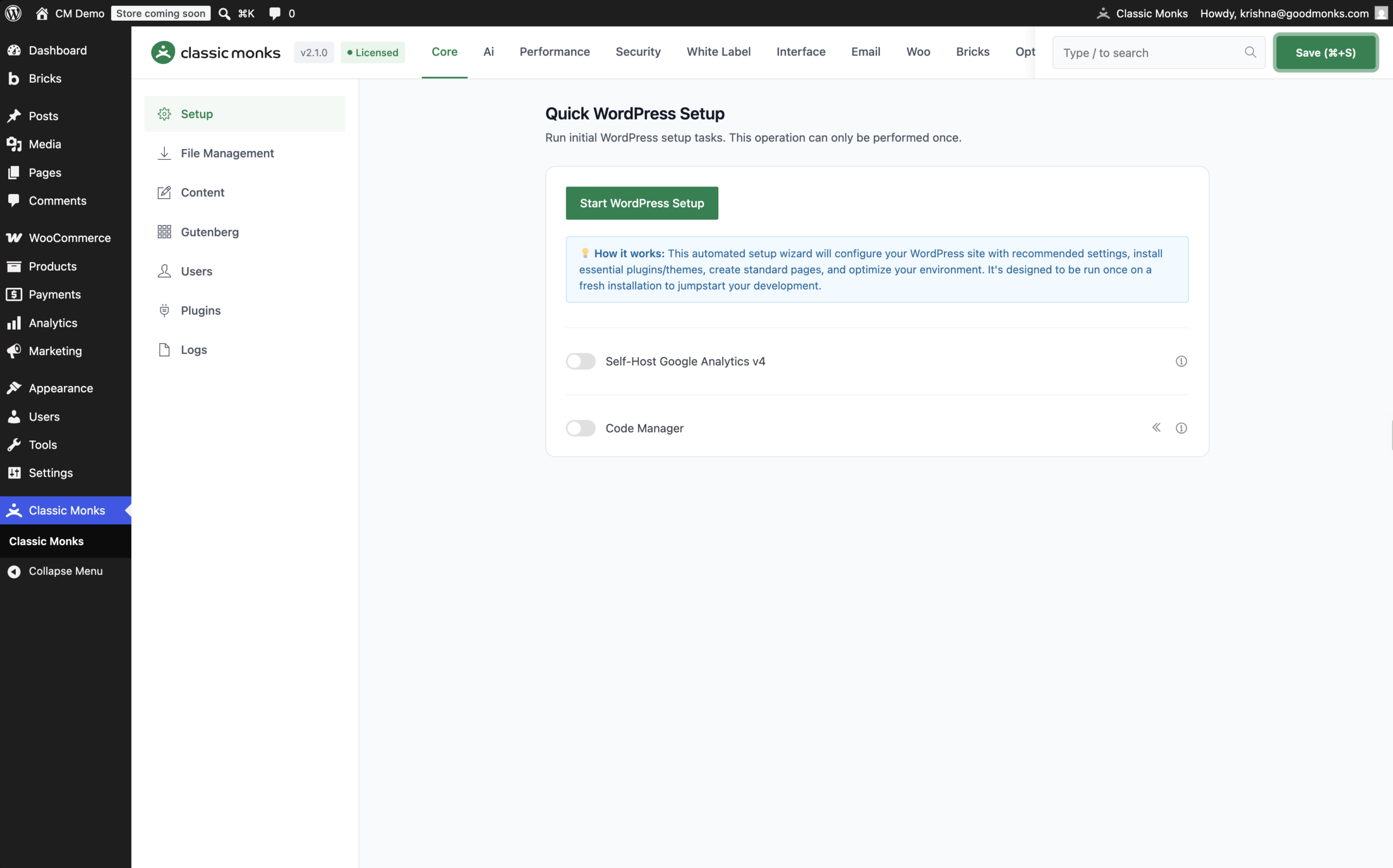The width and height of the screenshot is (1393, 868).
Task: Open the comments bubble in admin bar
Action: pos(275,13)
